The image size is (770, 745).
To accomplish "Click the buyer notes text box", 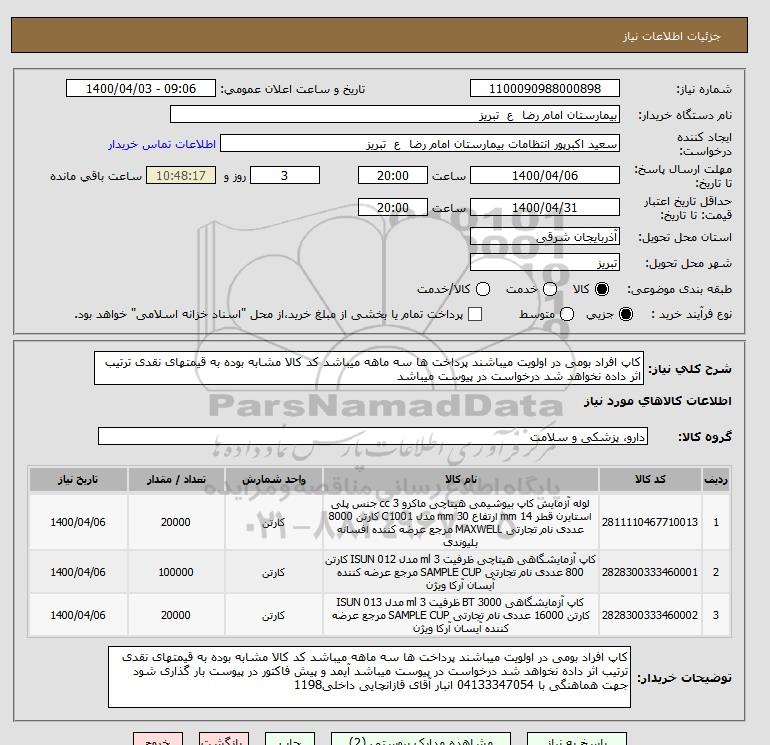I will click(369, 677).
